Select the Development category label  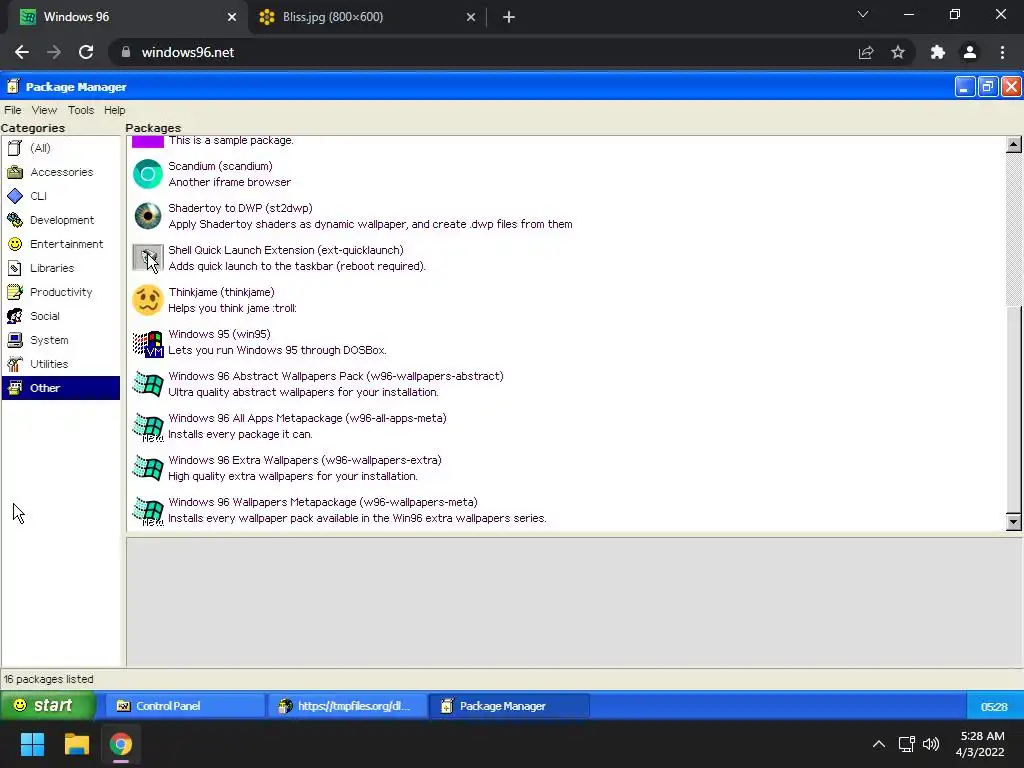pos(62,220)
